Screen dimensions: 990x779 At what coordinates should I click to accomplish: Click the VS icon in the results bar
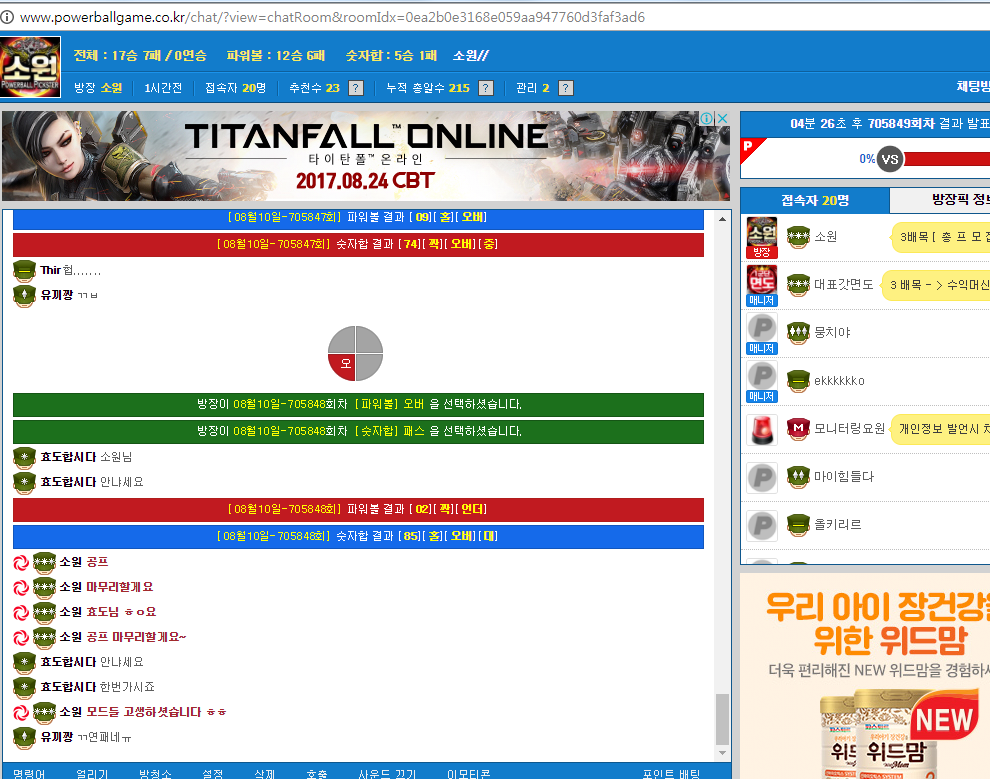coord(890,159)
